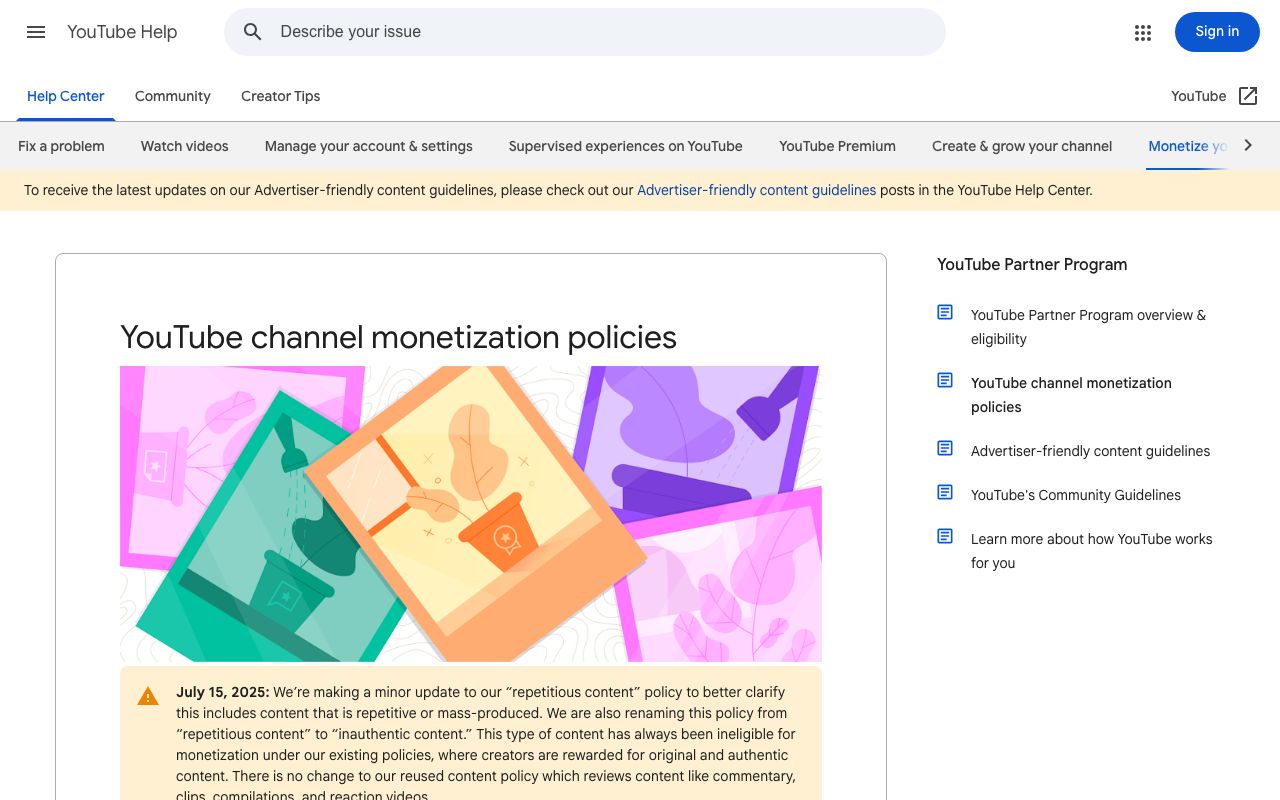Switch to the Community tab
The image size is (1280, 800).
(173, 96)
